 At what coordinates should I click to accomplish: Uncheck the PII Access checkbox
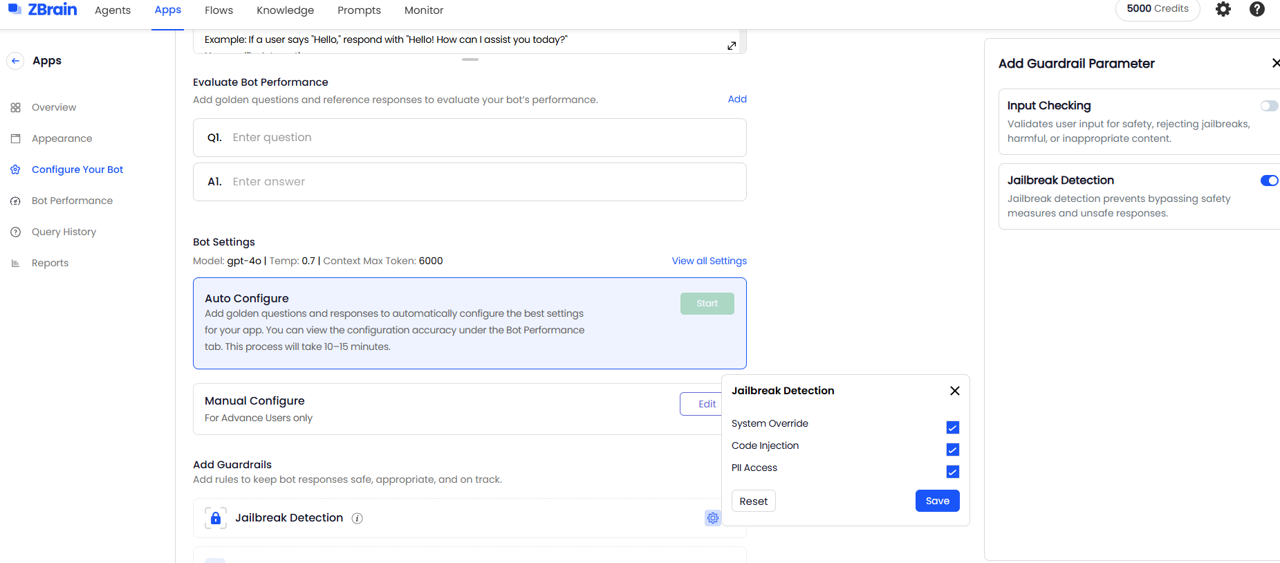point(952,471)
